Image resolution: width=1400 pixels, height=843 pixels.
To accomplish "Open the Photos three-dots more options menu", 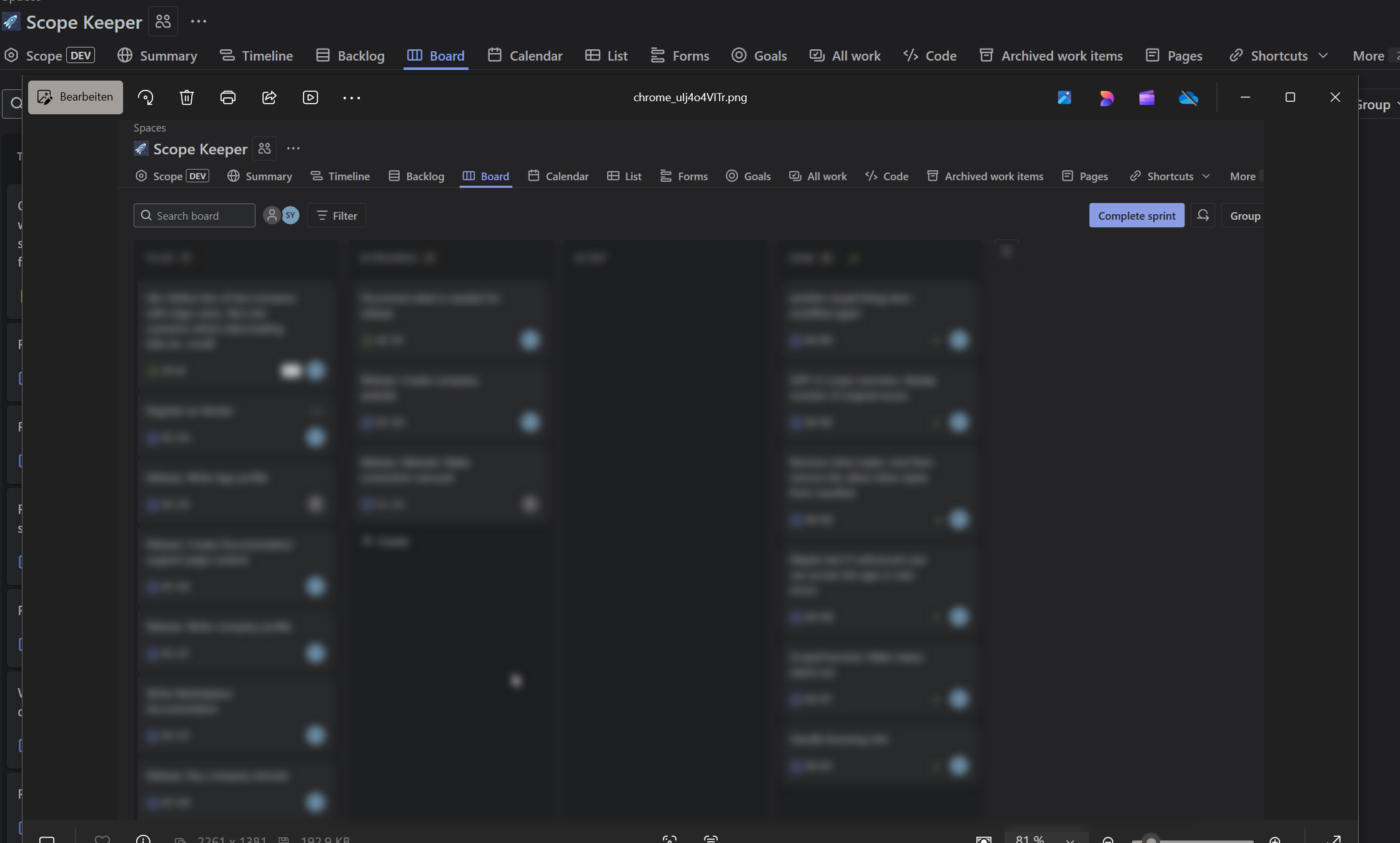I will 352,97.
